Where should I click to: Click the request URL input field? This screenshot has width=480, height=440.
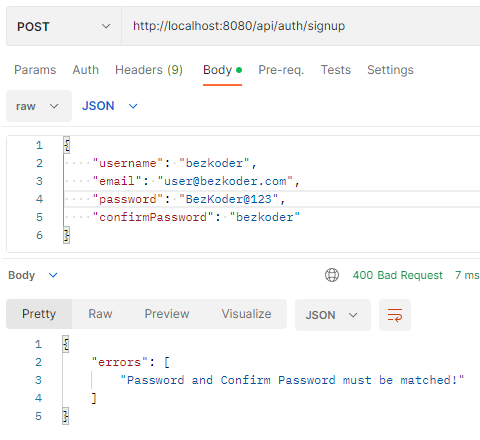[301, 26]
